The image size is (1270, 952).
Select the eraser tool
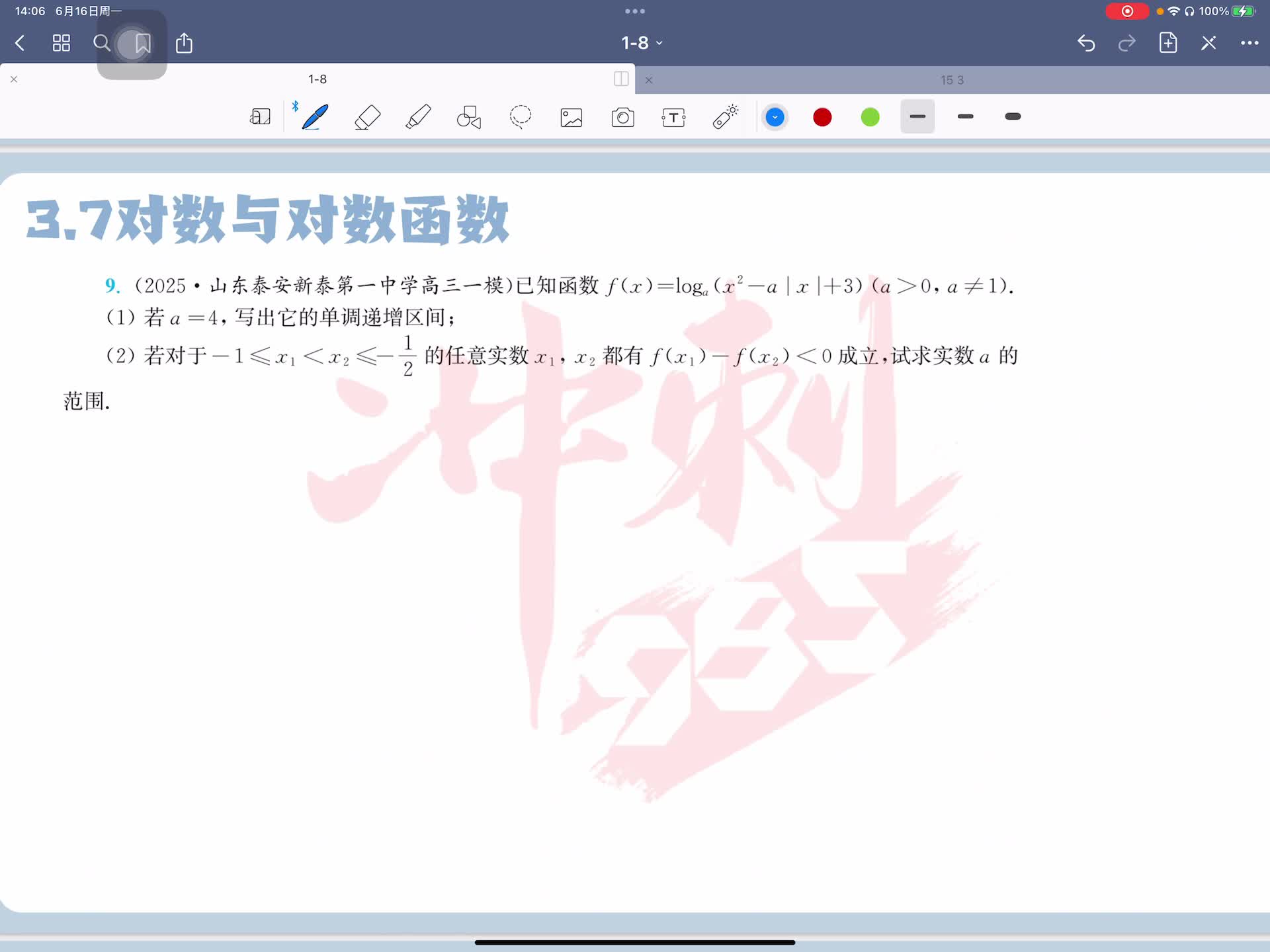(x=367, y=117)
